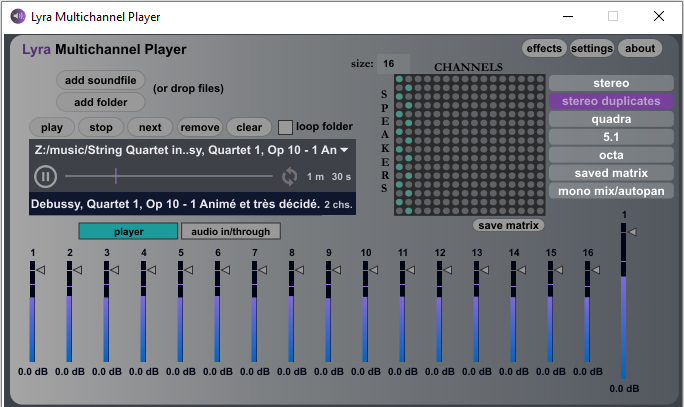Click the channel 2 fader triangle handle
The image size is (684, 407).
[78, 270]
